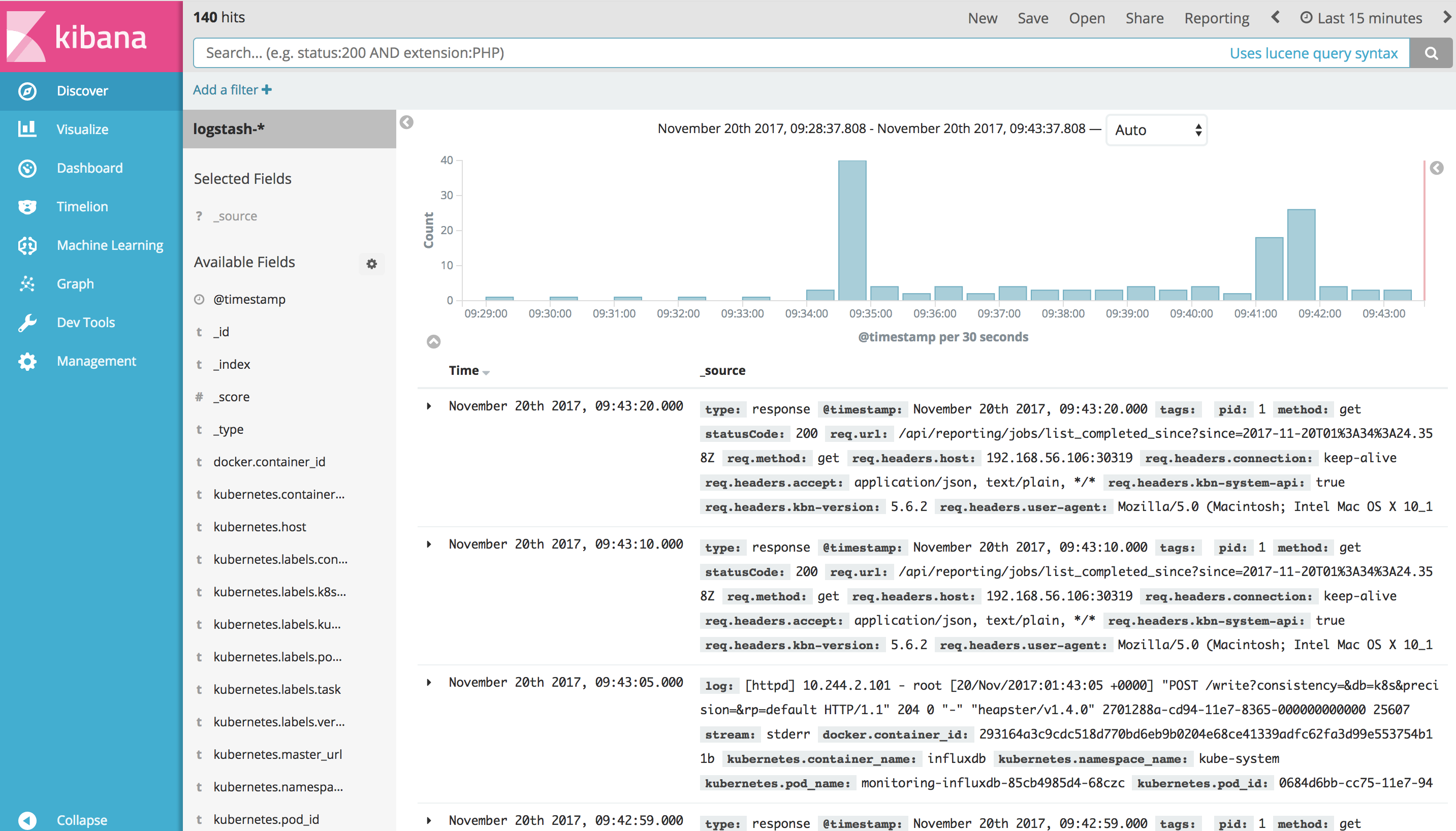This screenshot has width=1456, height=831.
Task: Navigate to the Dashboard section
Action: (91, 167)
